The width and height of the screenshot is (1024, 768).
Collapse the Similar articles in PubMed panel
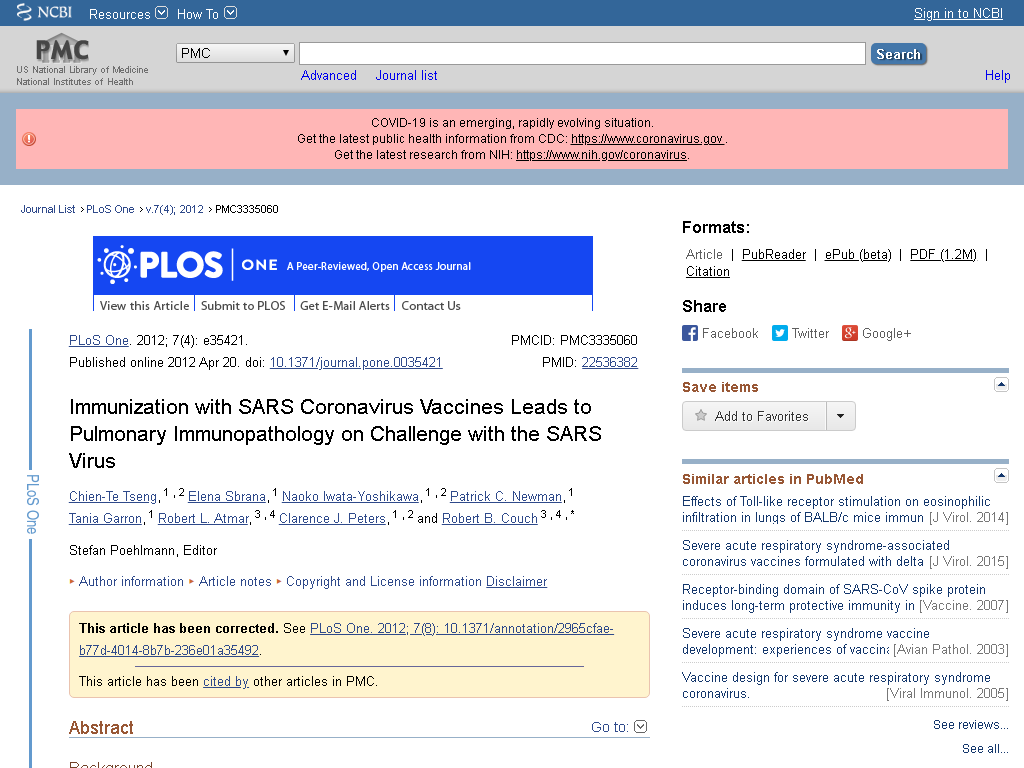[x=1001, y=475]
